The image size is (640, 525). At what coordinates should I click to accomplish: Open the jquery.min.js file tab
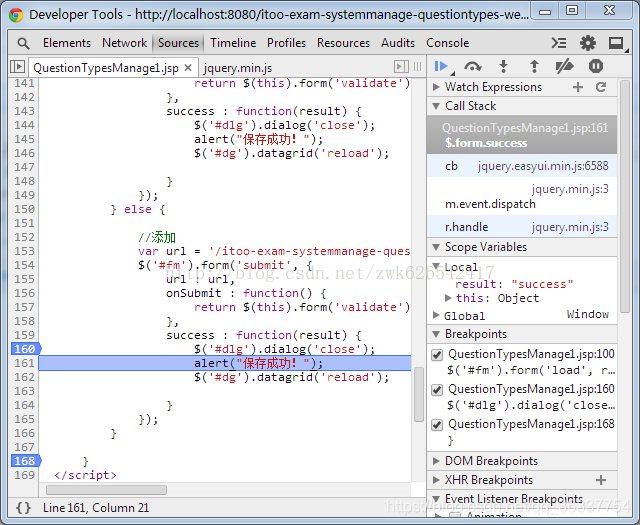(x=238, y=68)
